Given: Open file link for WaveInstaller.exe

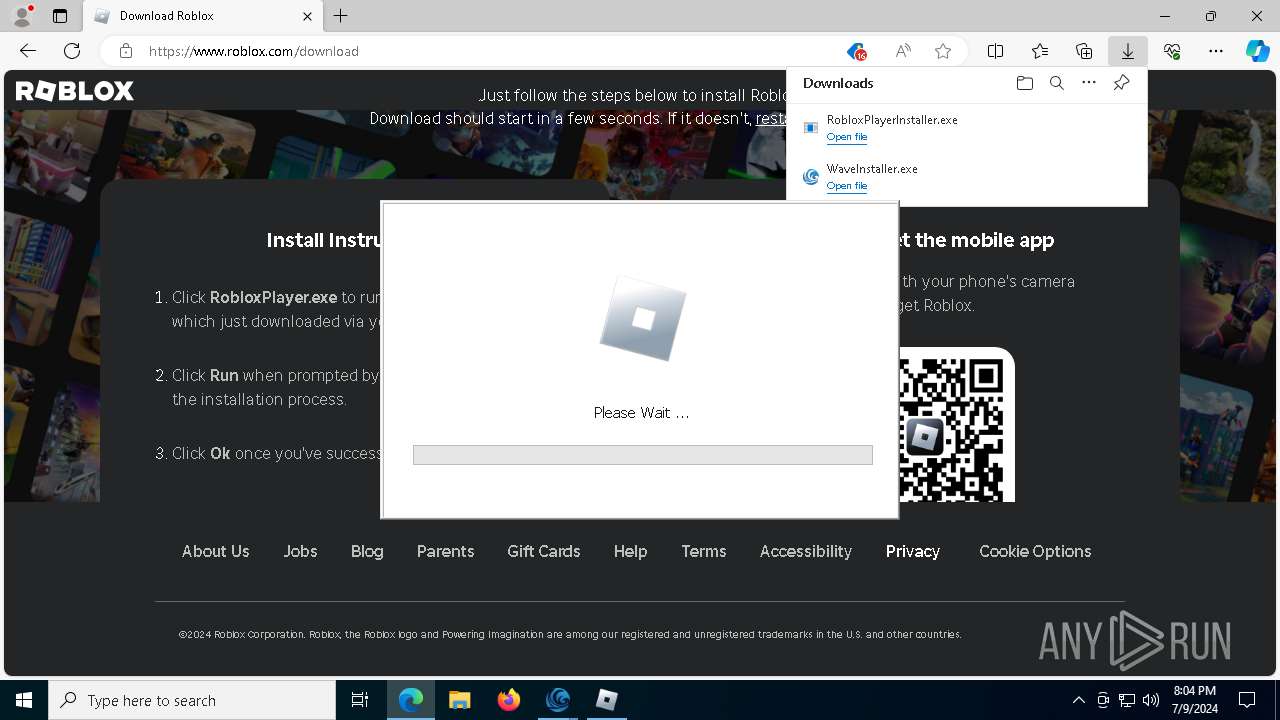Looking at the screenshot, I should [x=847, y=186].
